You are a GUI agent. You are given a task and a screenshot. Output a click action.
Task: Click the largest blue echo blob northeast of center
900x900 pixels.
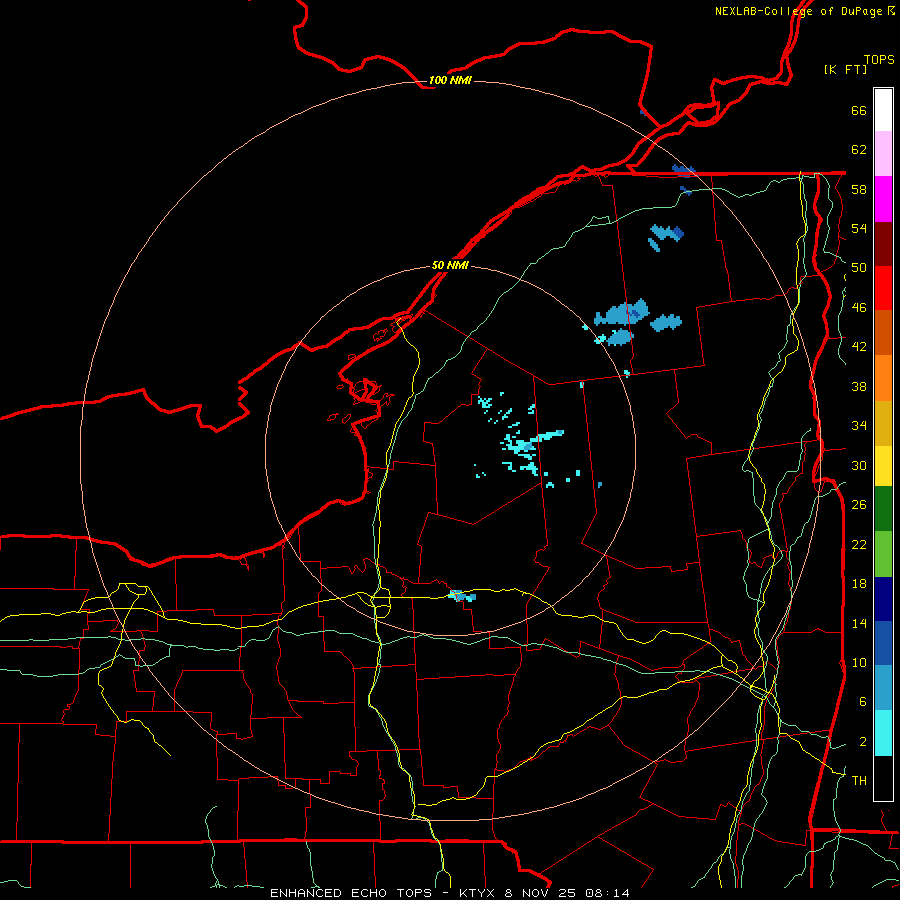[622, 313]
